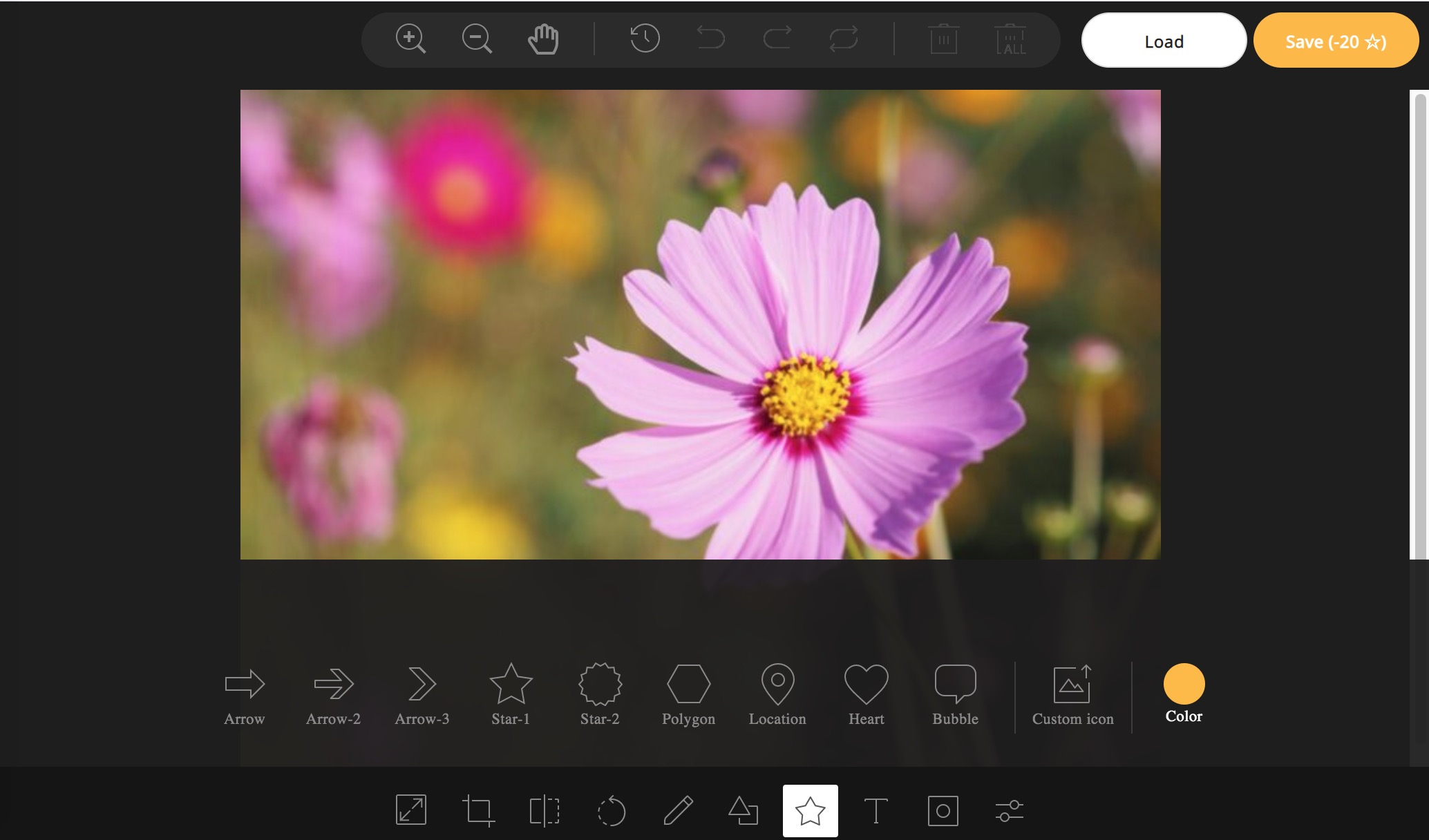Select the Rotate tool in bottom menu
The width and height of the screenshot is (1429, 840).
pos(612,810)
